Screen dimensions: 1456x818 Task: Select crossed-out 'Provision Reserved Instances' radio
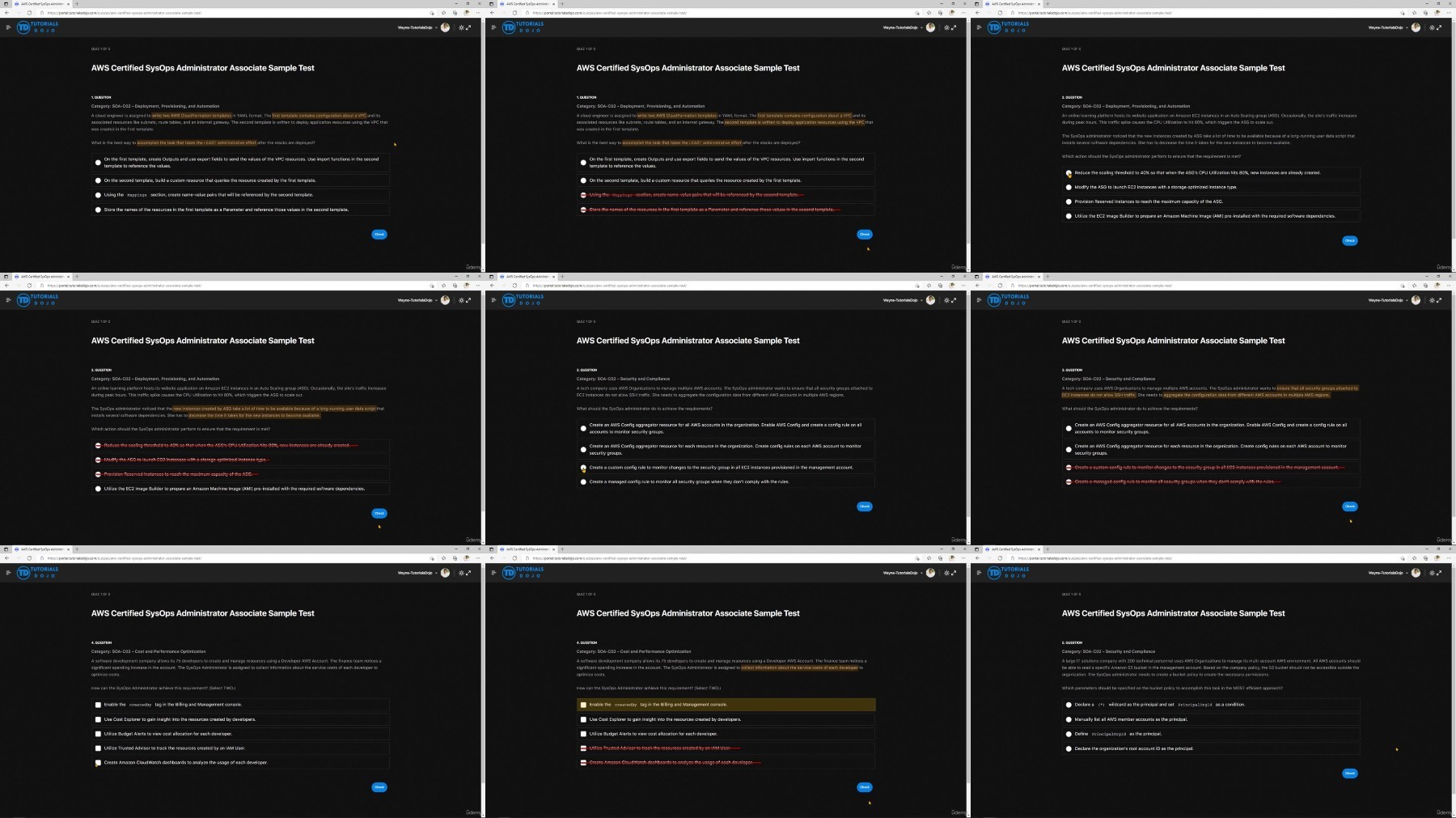[98, 474]
